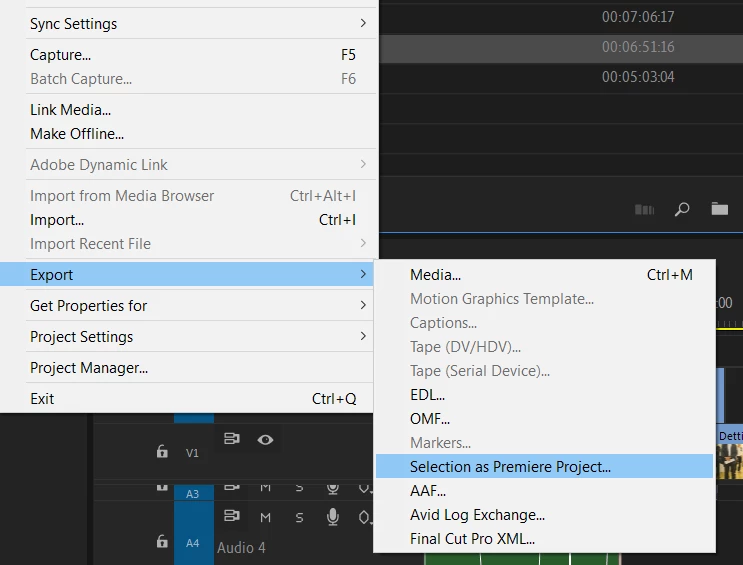Toggle sync lock on track V1
Image resolution: width=743 pixels, height=565 pixels.
click(231, 439)
